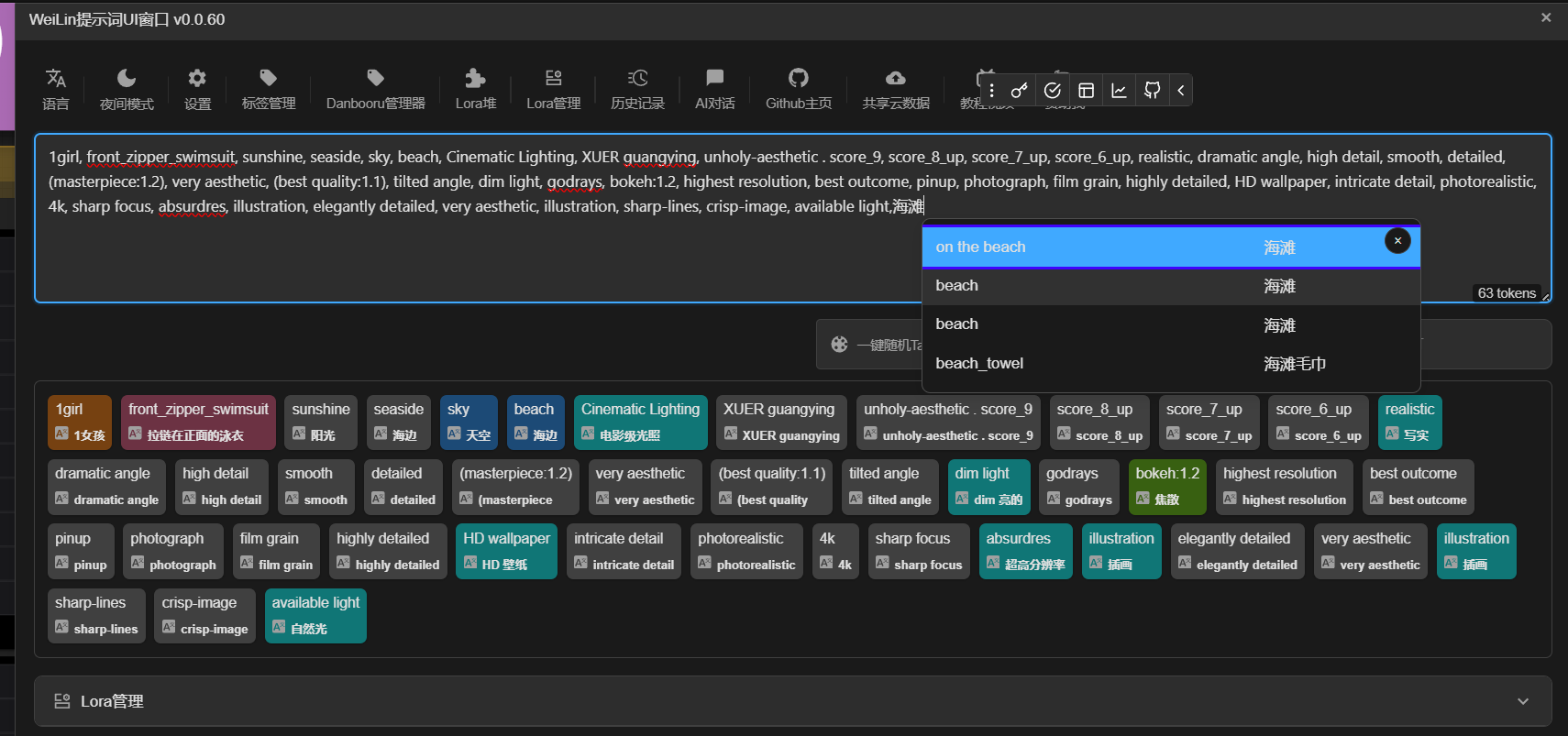1568x736 pixels.
Task: Click the layout panel icon on floating toolbar
Action: click(x=1086, y=90)
